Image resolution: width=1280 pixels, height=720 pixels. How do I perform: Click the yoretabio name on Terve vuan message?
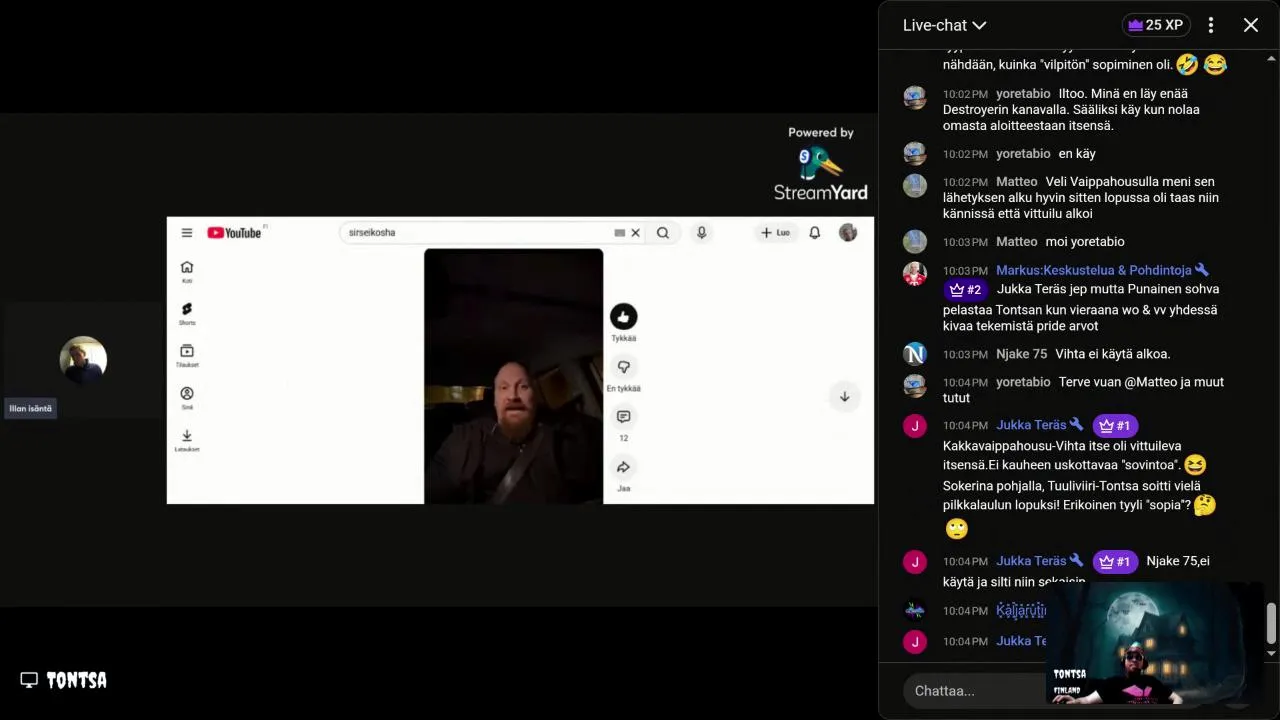click(x=1023, y=382)
